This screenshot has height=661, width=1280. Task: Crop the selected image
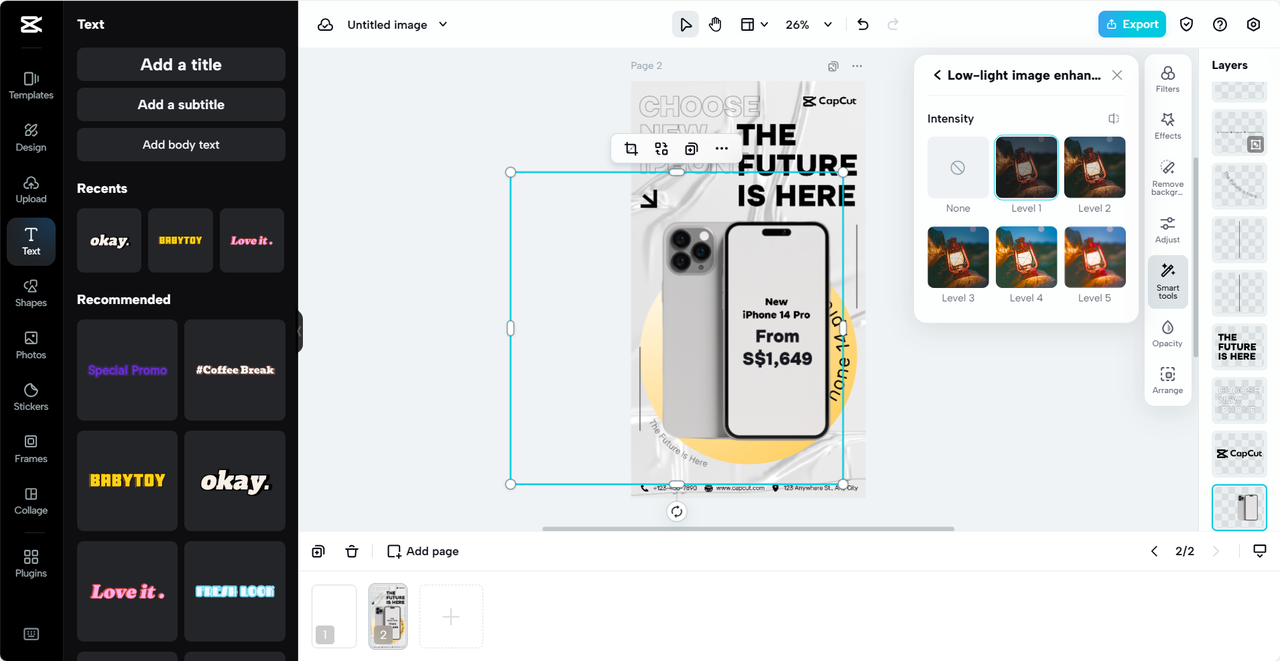631,149
